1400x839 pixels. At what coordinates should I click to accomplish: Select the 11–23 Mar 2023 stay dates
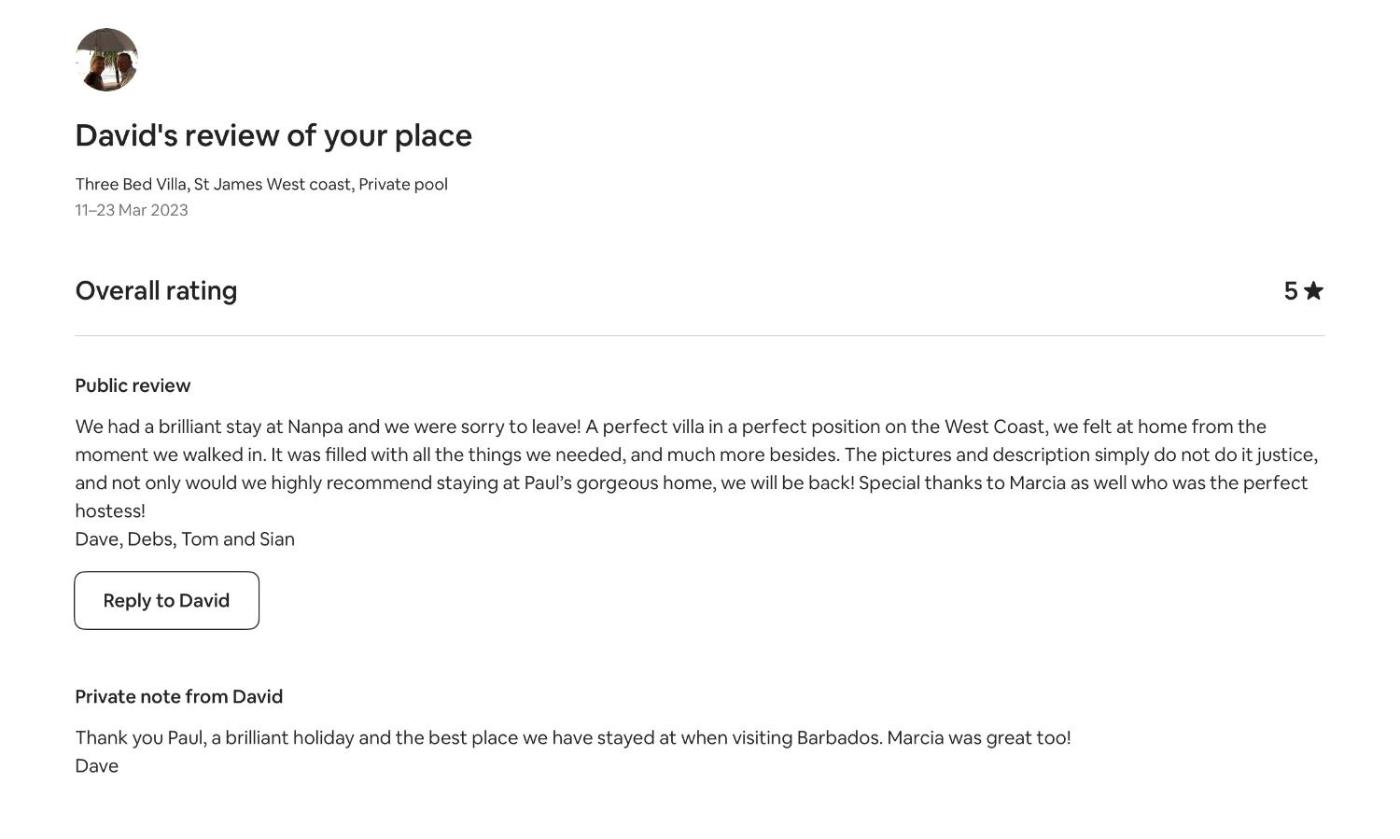[131, 210]
